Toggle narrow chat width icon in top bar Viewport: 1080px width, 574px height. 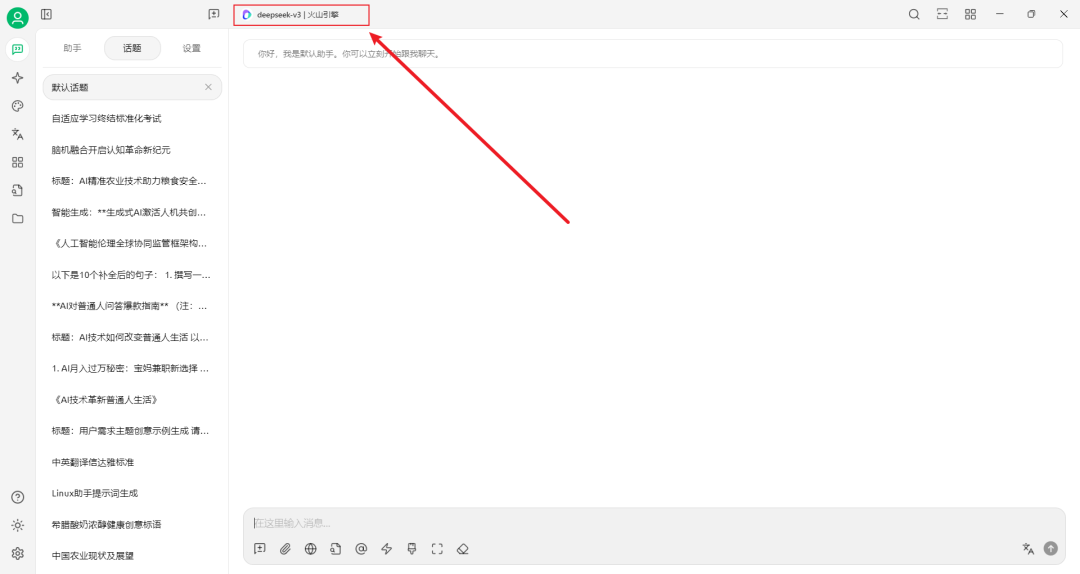point(942,14)
